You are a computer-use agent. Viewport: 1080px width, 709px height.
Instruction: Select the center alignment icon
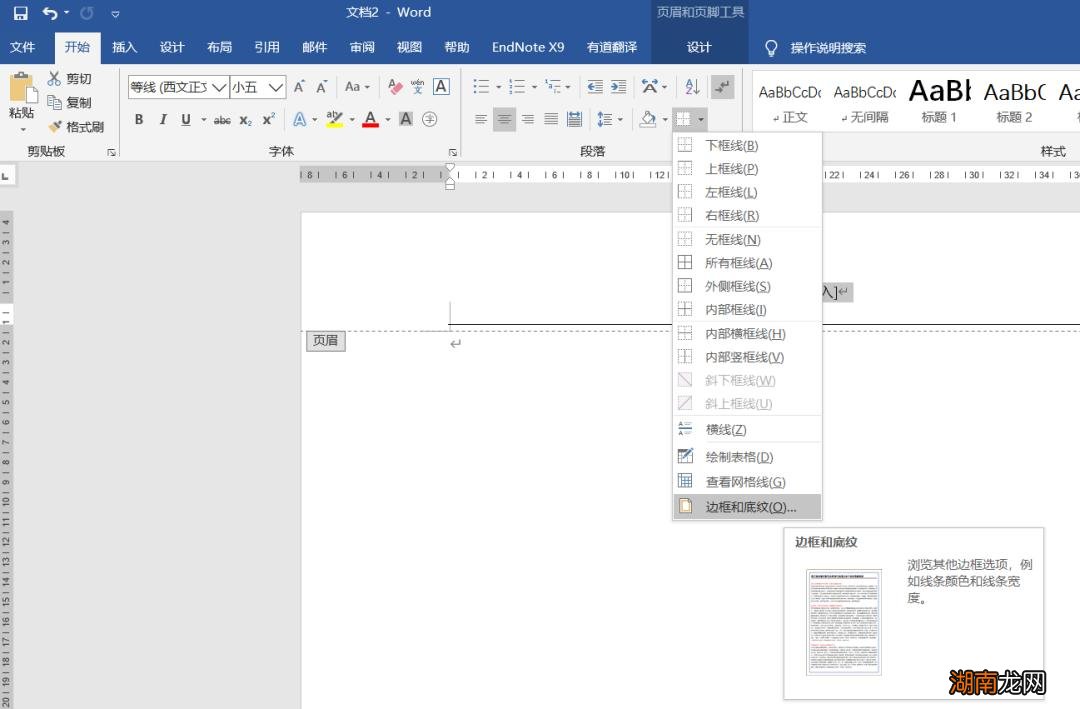504,120
